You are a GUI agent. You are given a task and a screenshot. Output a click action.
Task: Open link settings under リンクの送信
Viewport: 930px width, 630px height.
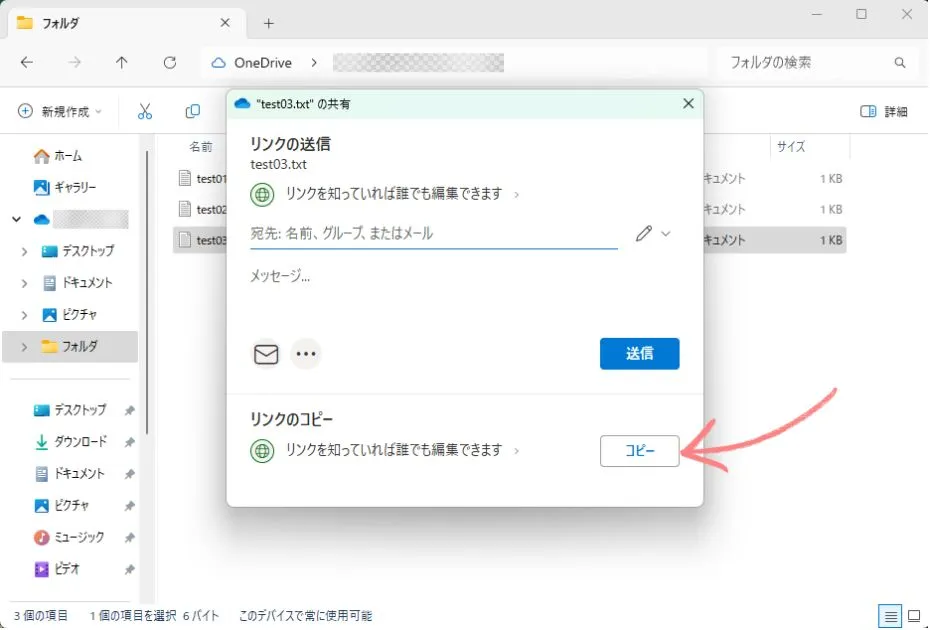[402, 194]
